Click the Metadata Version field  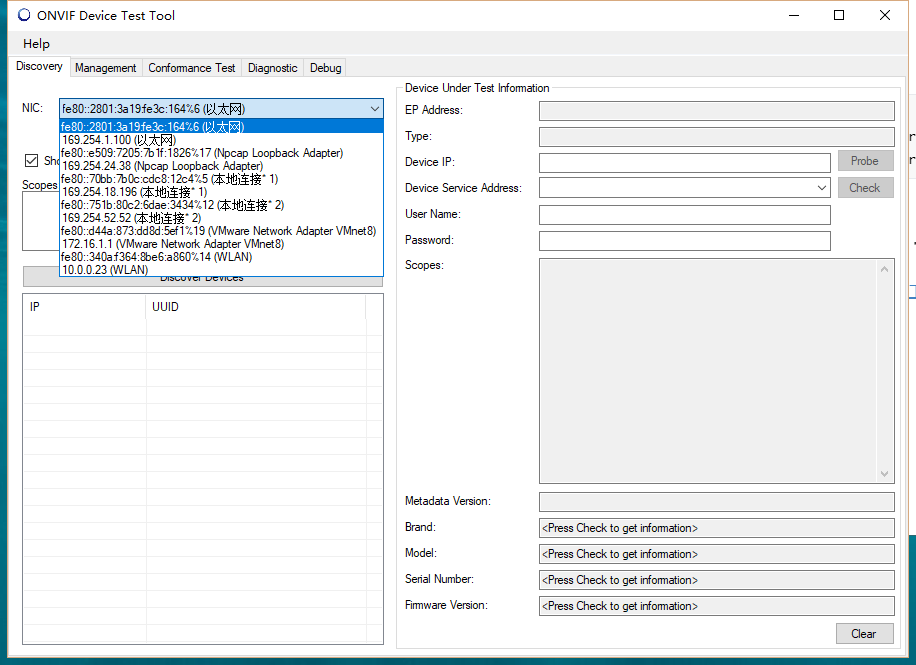pos(716,501)
